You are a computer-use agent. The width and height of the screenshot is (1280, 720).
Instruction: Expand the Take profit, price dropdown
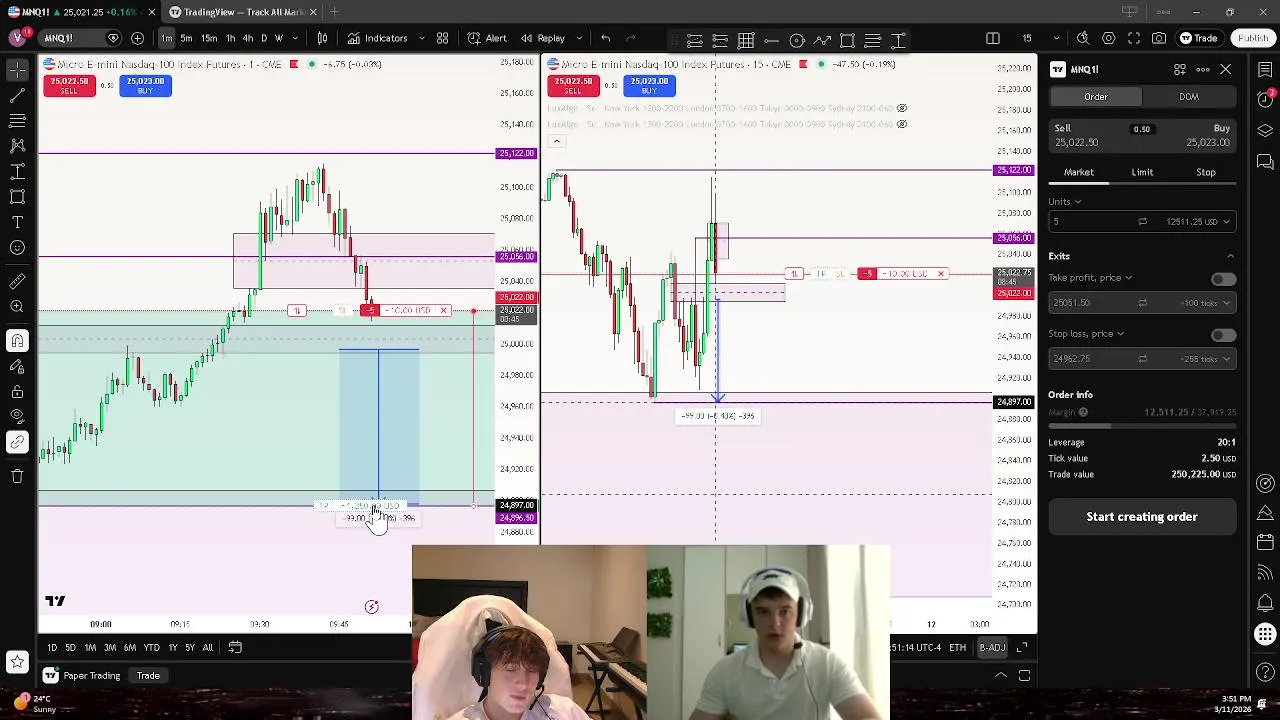click(1090, 278)
